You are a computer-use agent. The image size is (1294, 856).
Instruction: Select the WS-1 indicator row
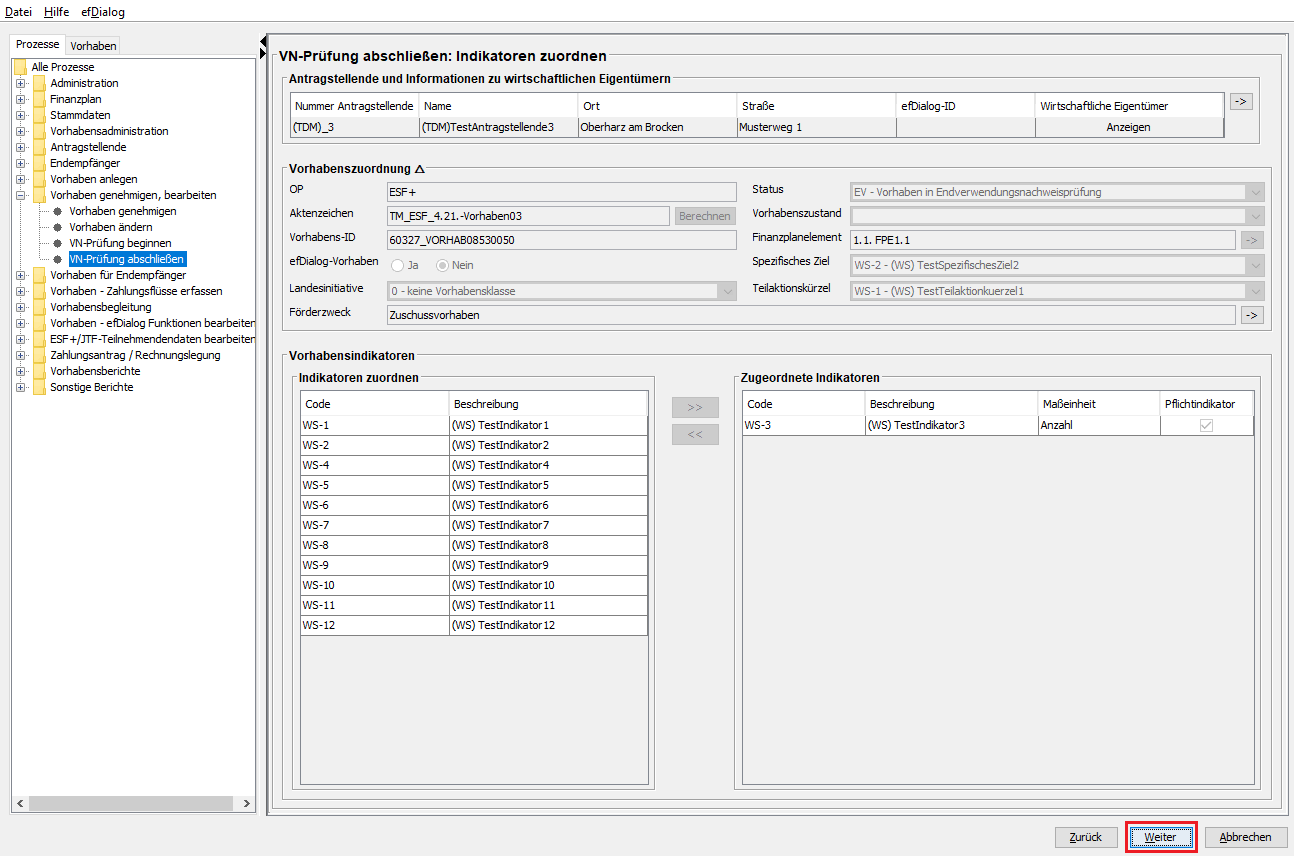(474, 425)
